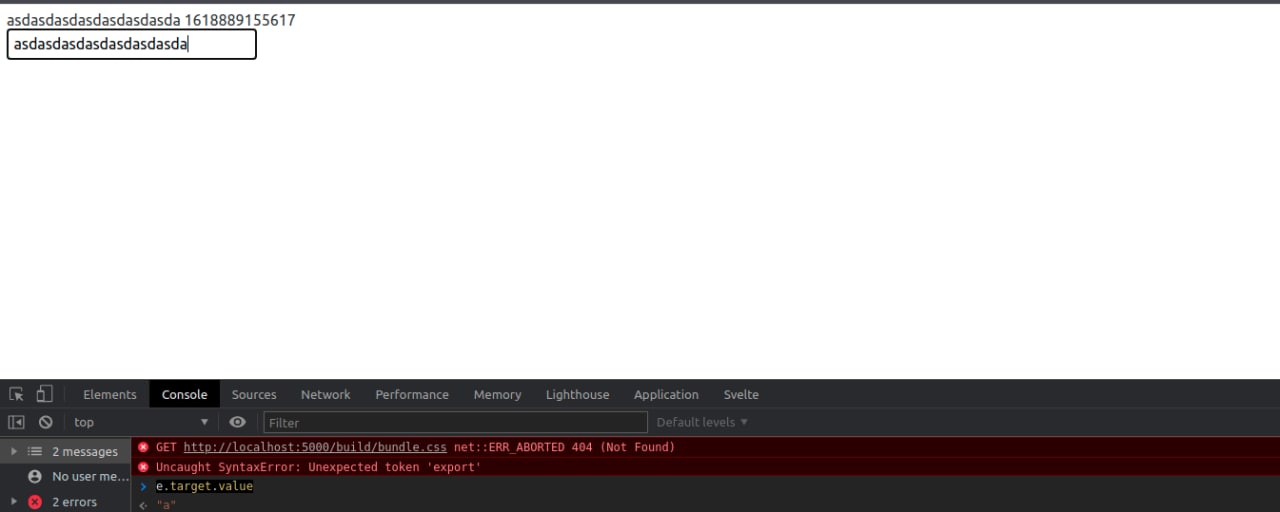Click the inspect element picker icon
The width and height of the screenshot is (1280, 512).
pos(16,394)
